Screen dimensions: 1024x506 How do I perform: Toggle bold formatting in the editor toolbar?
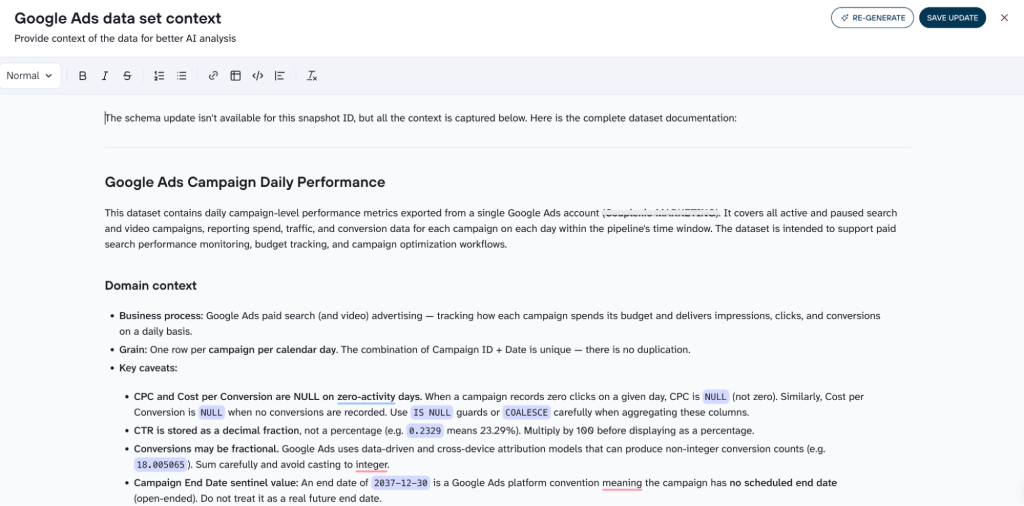tap(82, 76)
